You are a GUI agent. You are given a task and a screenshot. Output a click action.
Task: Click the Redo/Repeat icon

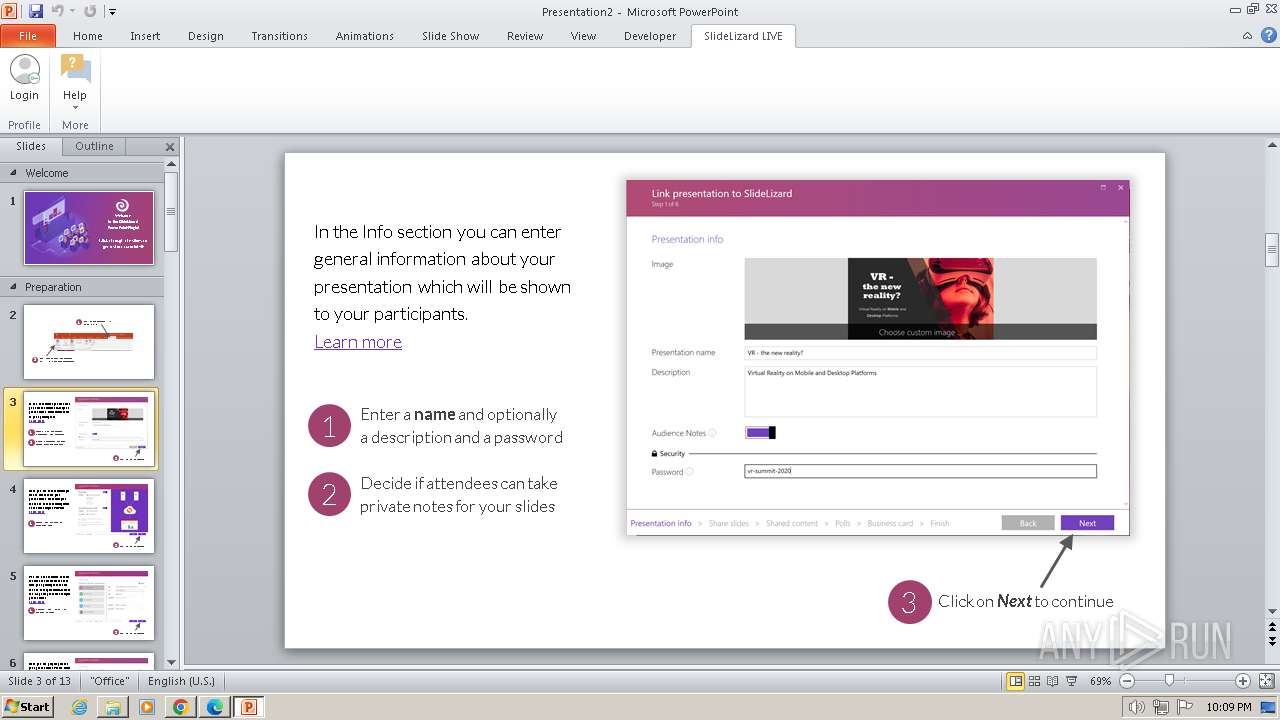[x=90, y=11]
